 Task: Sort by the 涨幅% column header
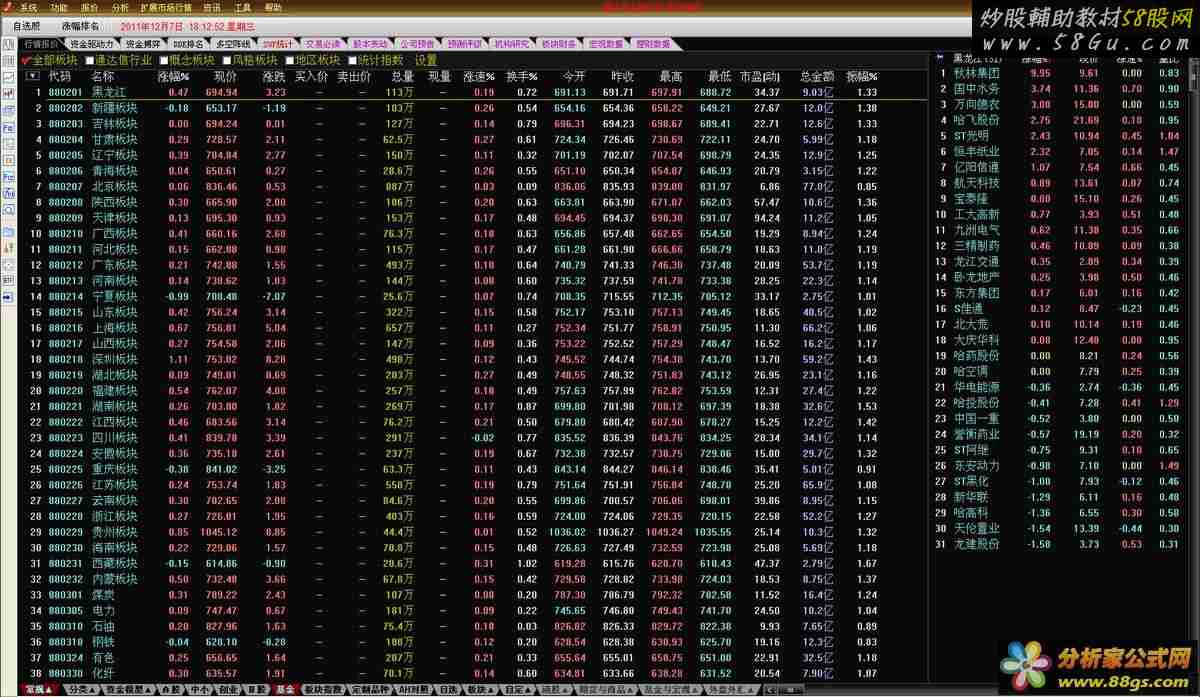[173, 76]
